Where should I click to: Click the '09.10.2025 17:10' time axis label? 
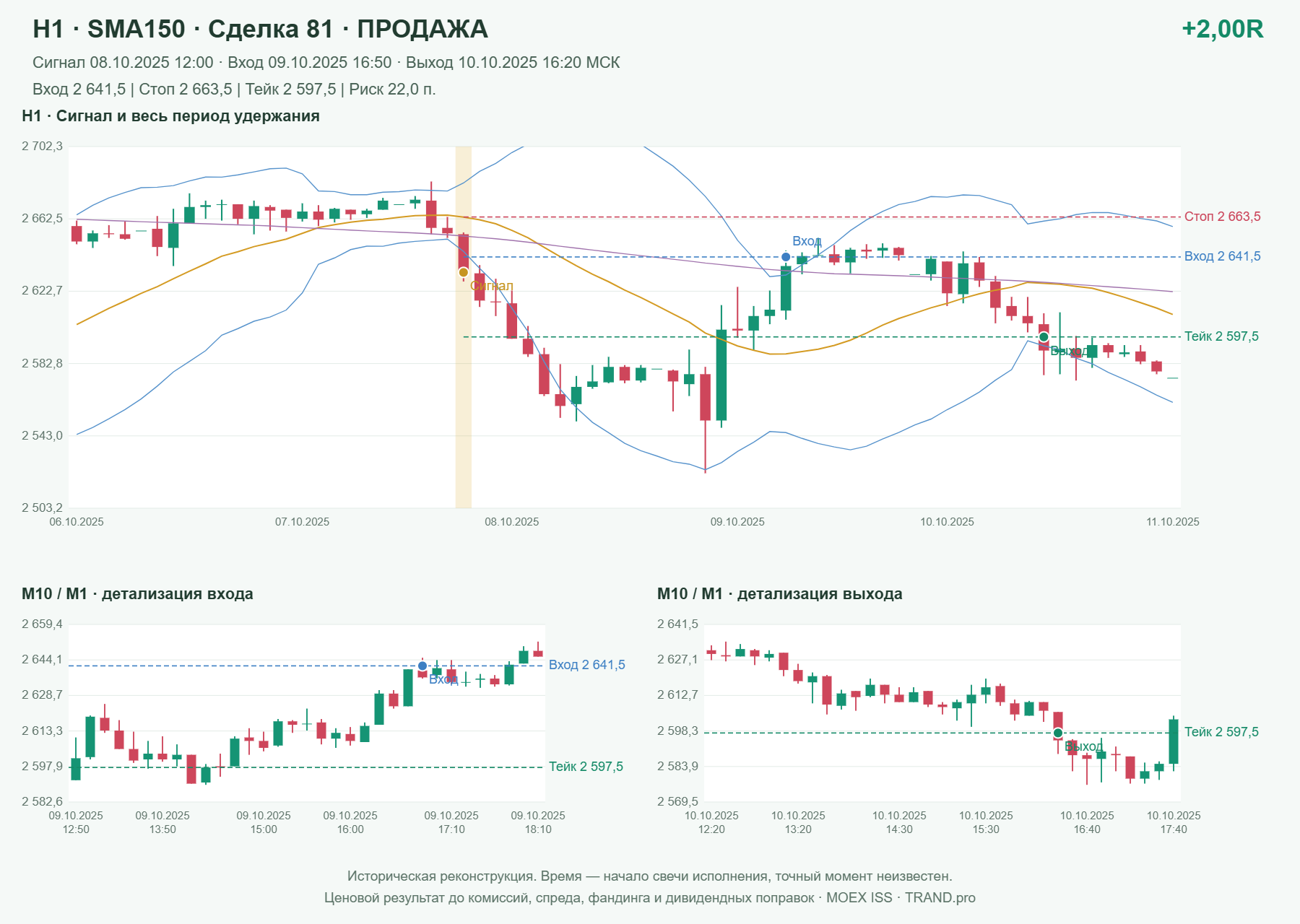click(451, 822)
